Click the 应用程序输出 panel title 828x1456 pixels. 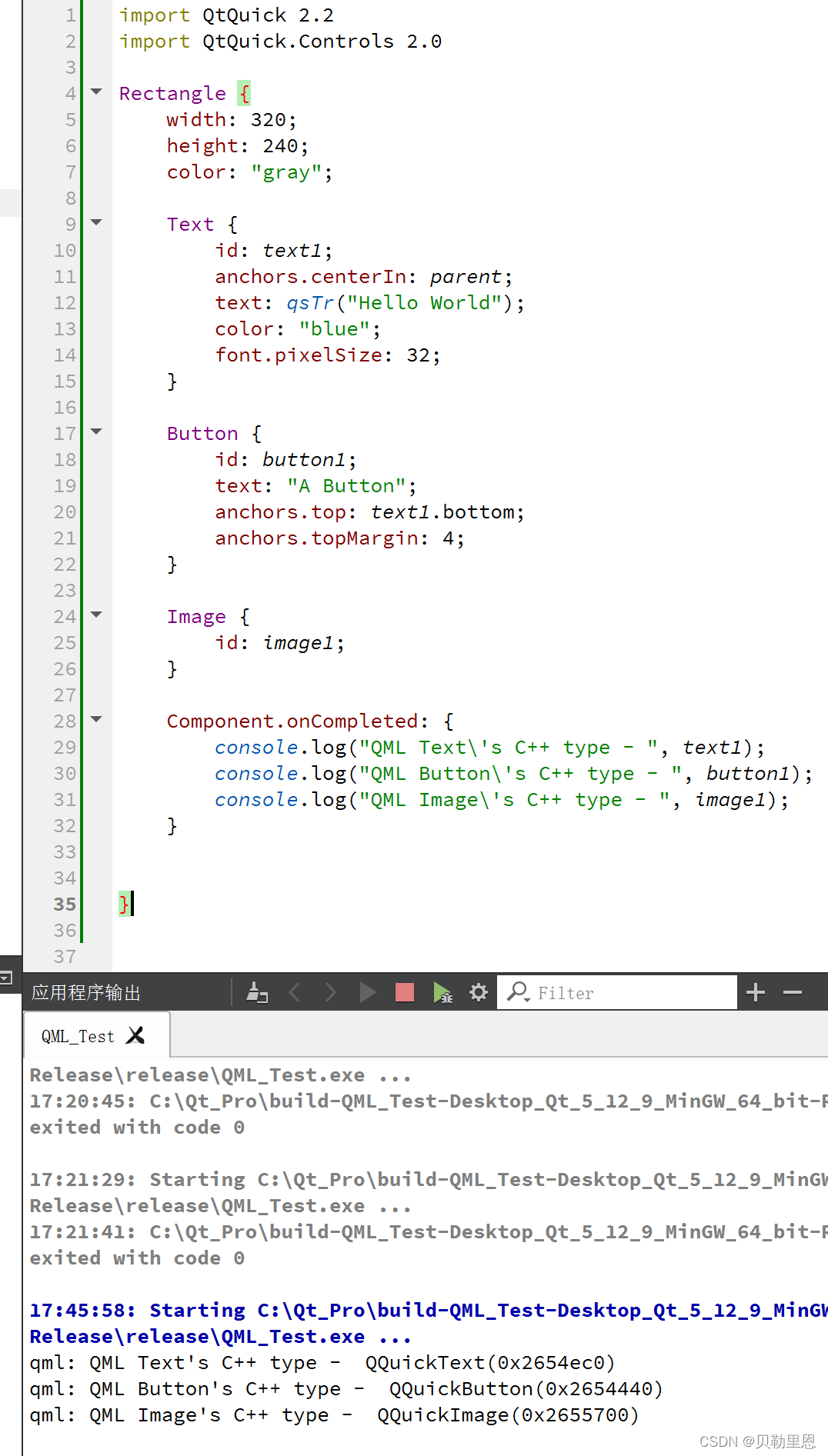tap(86, 993)
